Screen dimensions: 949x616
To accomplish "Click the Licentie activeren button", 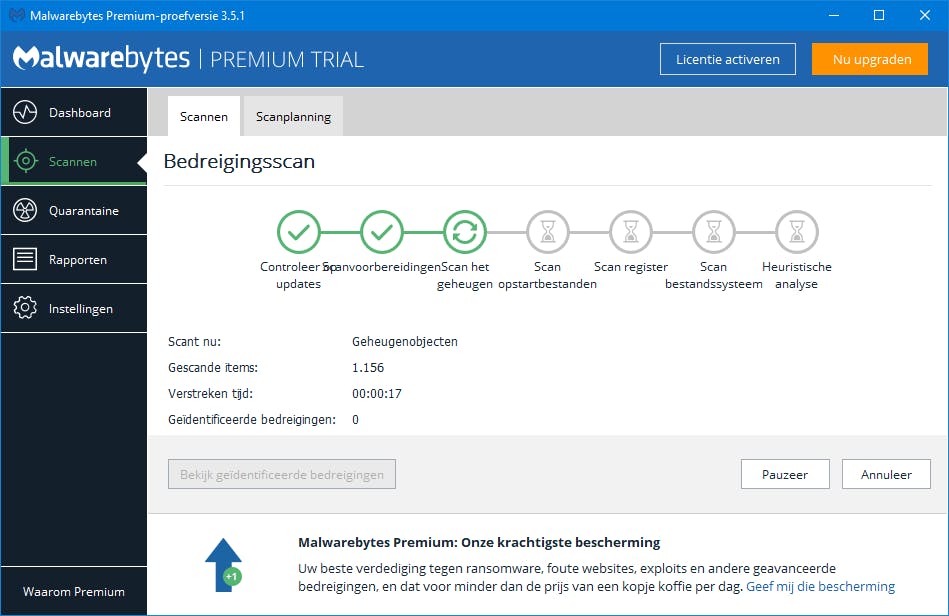I will tap(727, 59).
